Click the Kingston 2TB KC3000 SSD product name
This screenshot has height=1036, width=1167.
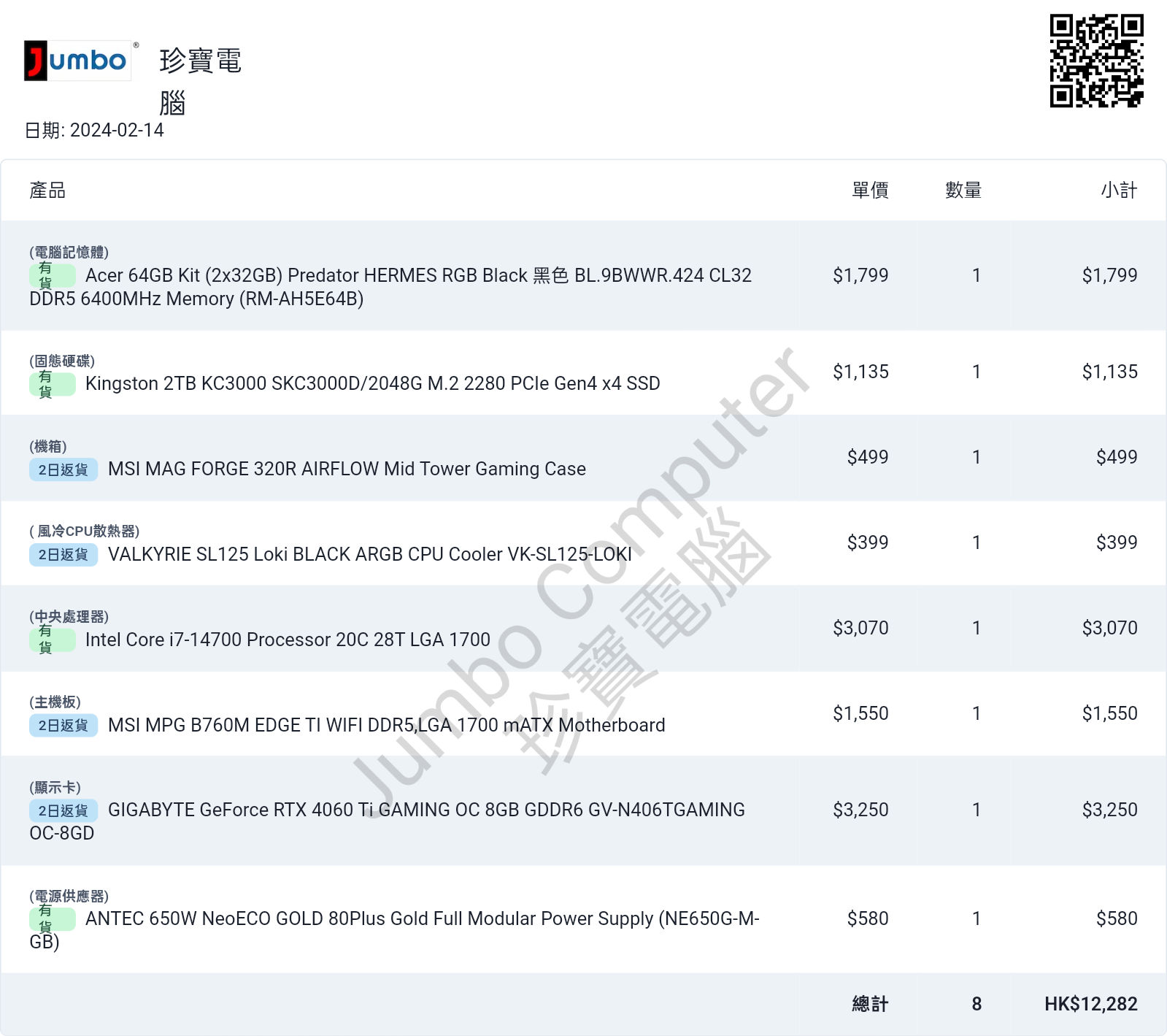373,383
